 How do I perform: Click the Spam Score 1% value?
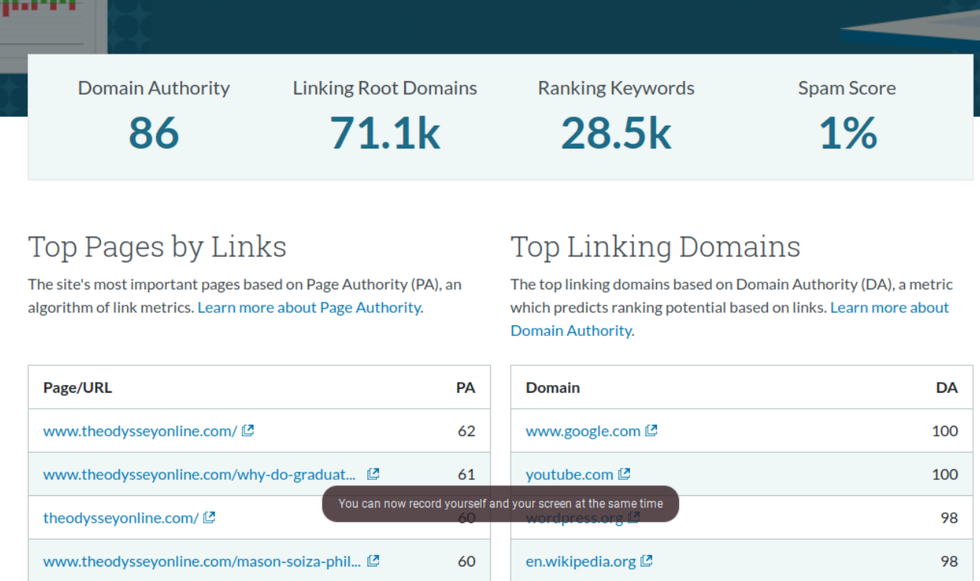pos(847,134)
